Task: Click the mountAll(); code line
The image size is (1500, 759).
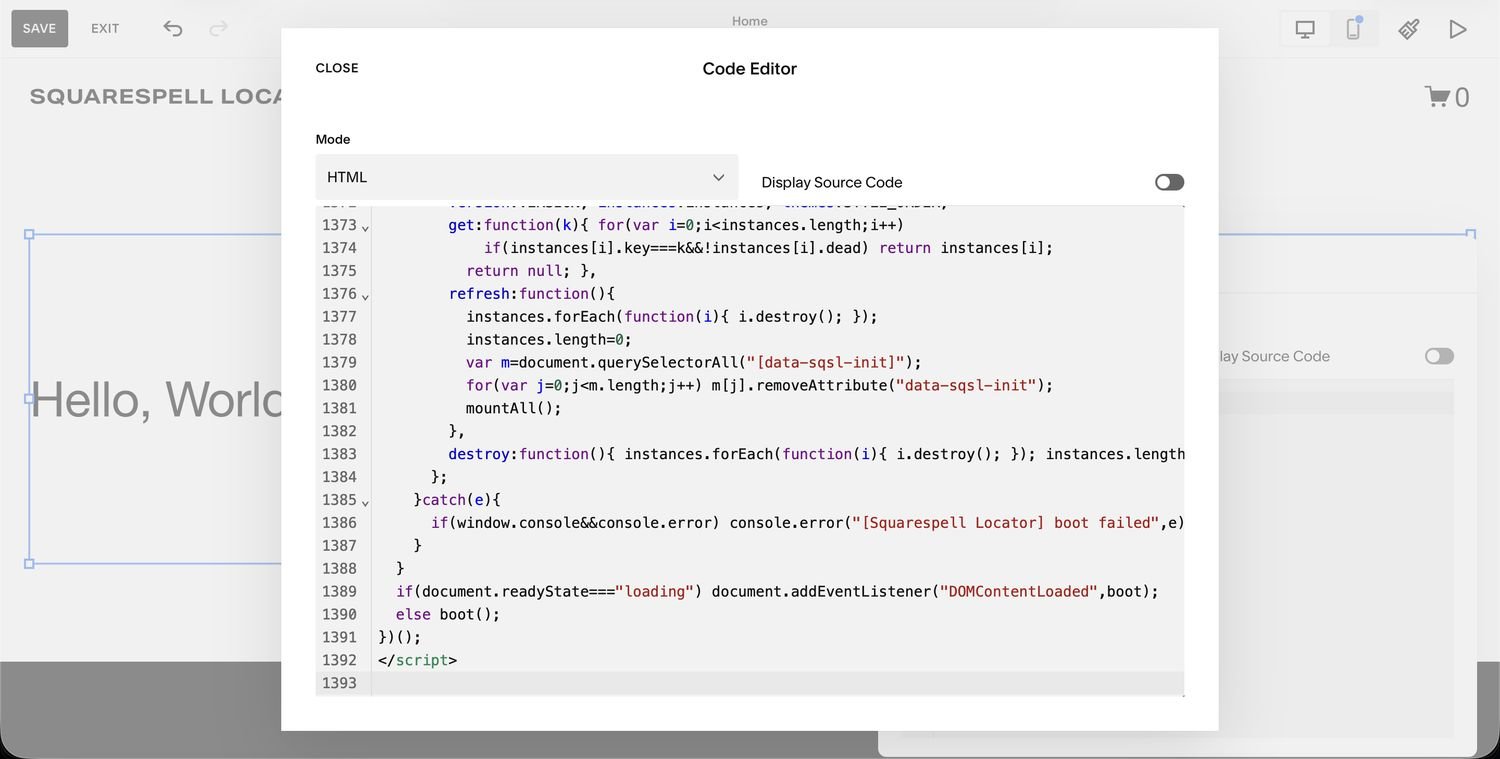Action: (513, 408)
